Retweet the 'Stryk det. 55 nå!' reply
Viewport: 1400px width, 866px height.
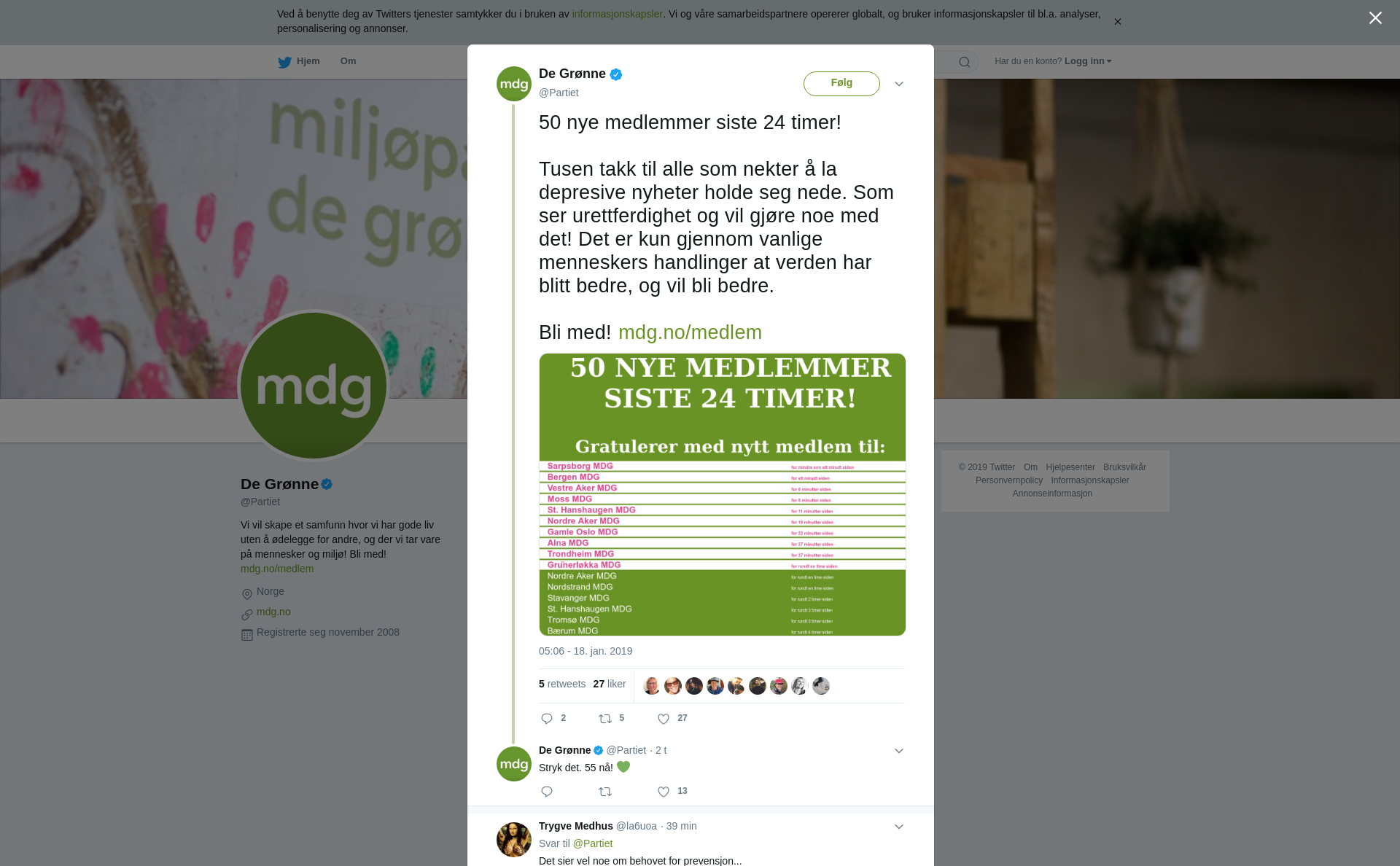point(605,792)
